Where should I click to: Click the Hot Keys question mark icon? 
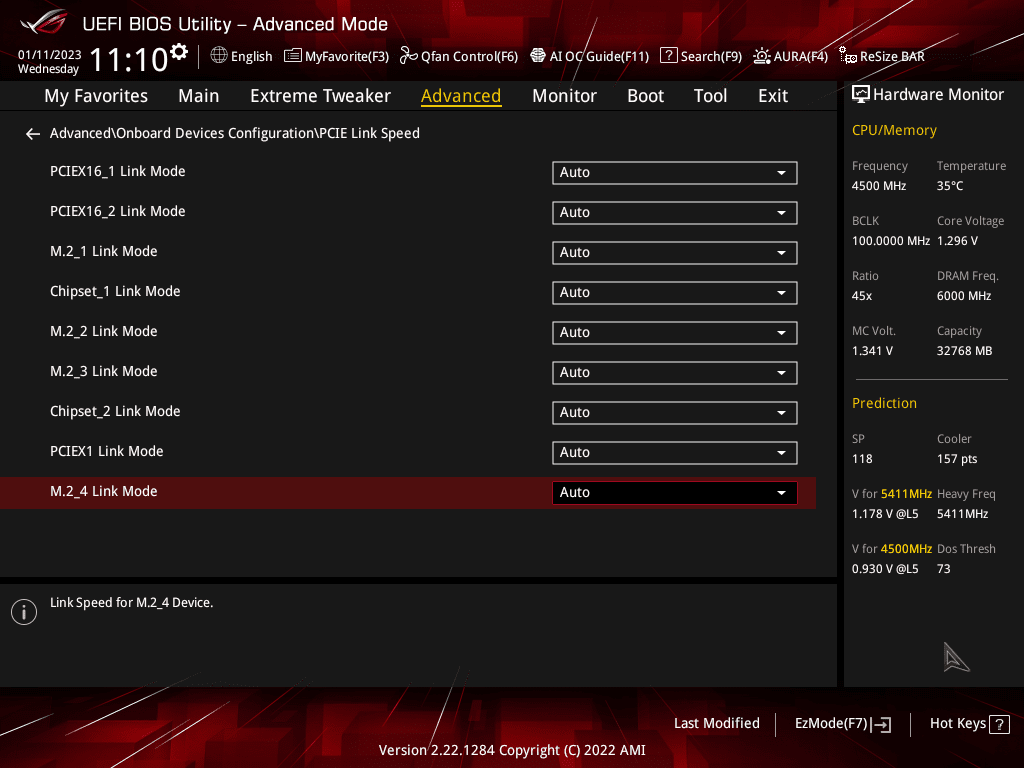tap(999, 724)
